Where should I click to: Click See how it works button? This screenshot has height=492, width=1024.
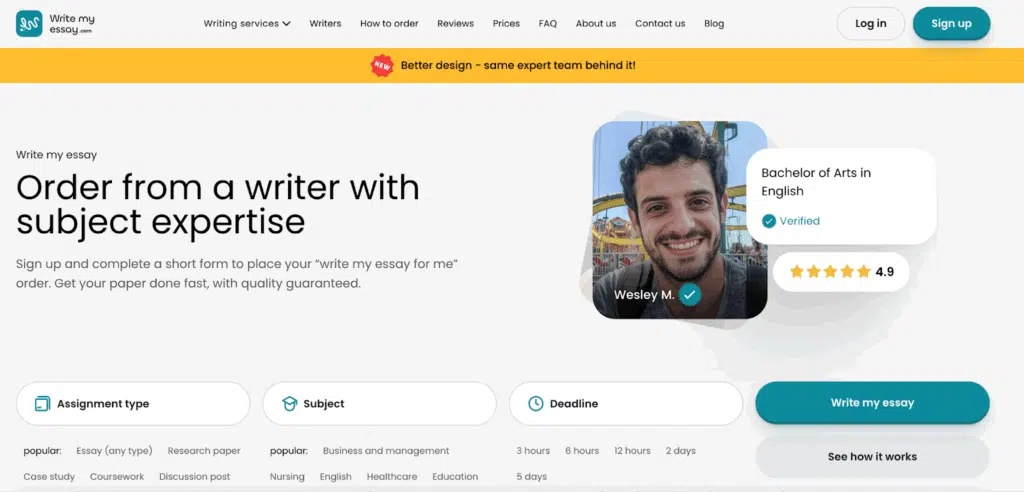[872, 457]
